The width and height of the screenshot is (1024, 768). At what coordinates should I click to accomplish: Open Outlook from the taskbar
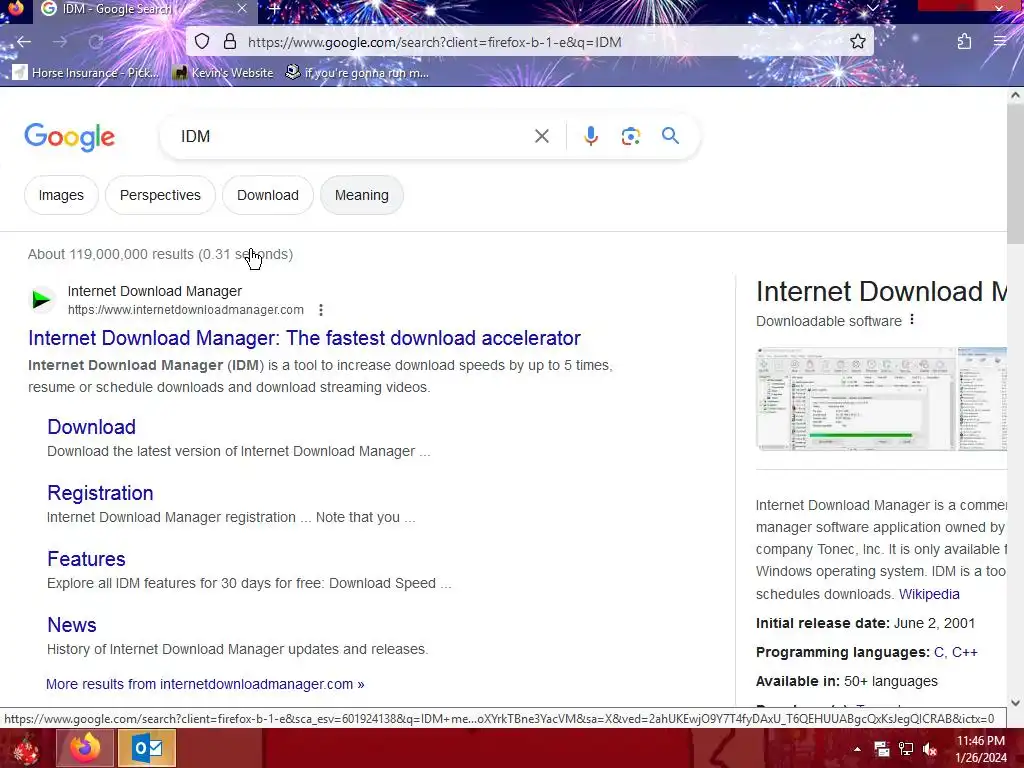(148, 748)
